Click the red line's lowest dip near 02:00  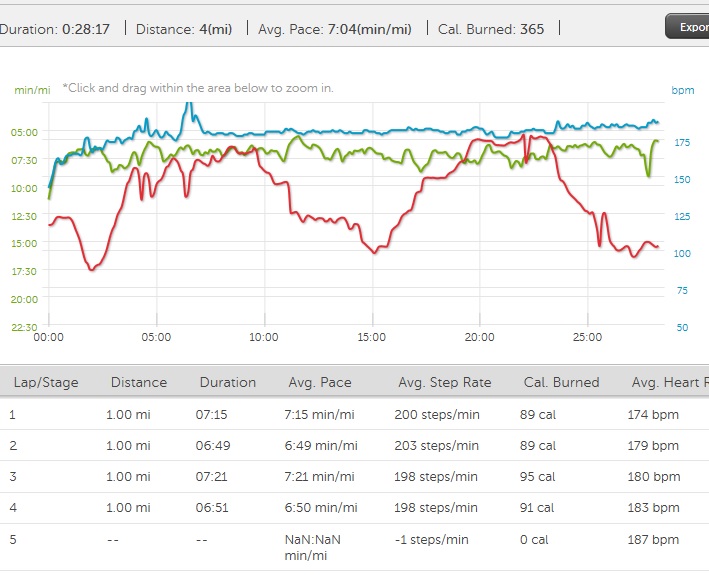click(91, 269)
